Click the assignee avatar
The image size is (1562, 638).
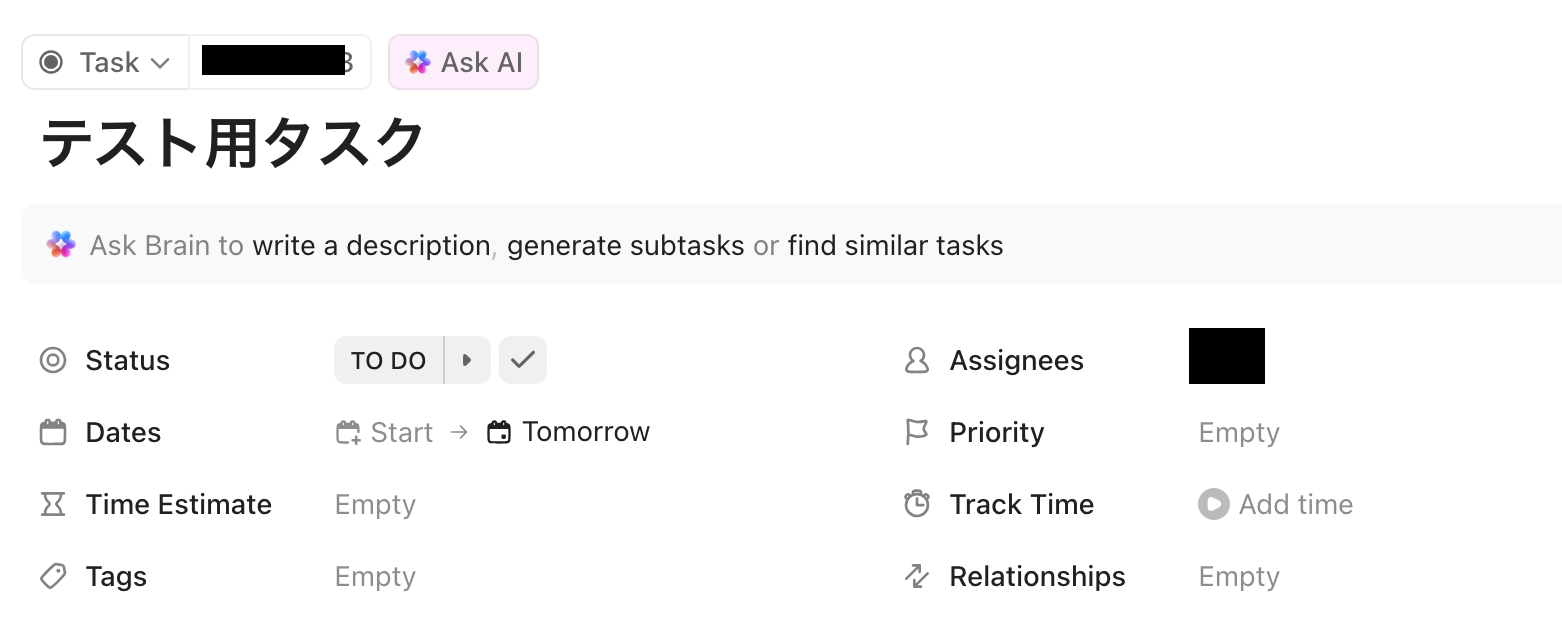[x=1226, y=356]
